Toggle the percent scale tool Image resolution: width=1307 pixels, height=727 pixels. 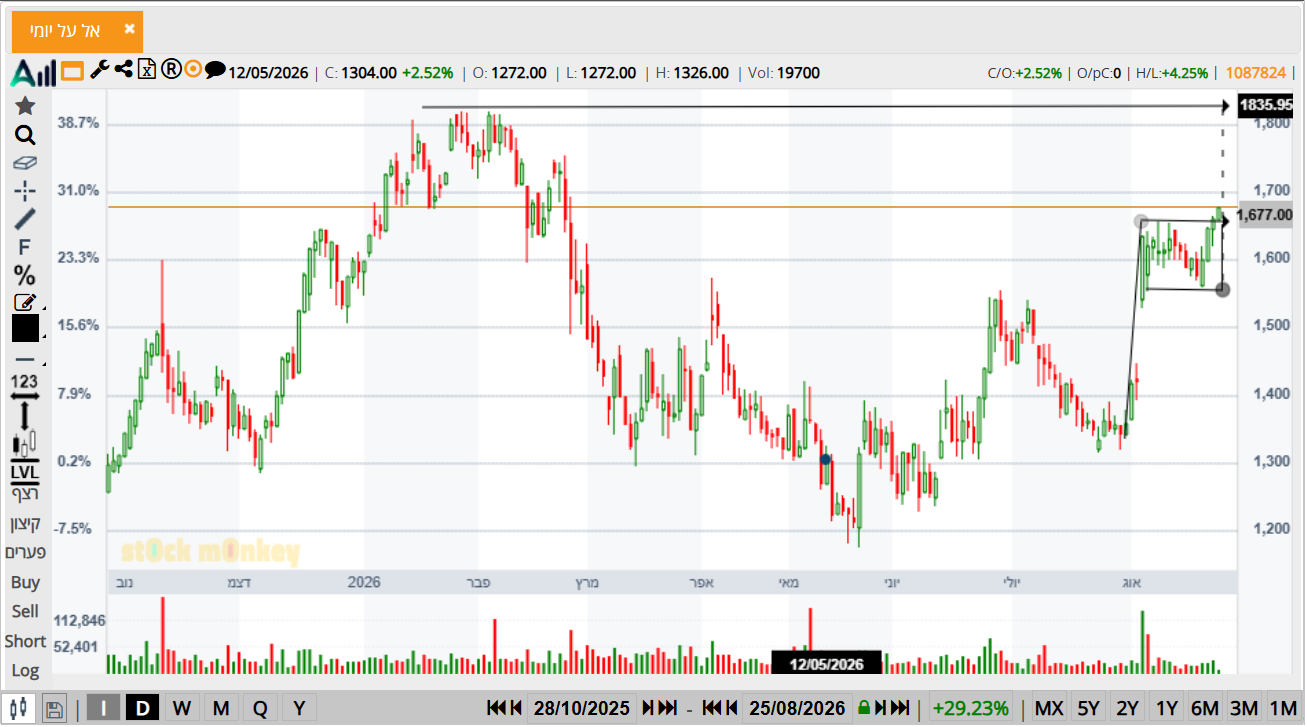coord(25,275)
